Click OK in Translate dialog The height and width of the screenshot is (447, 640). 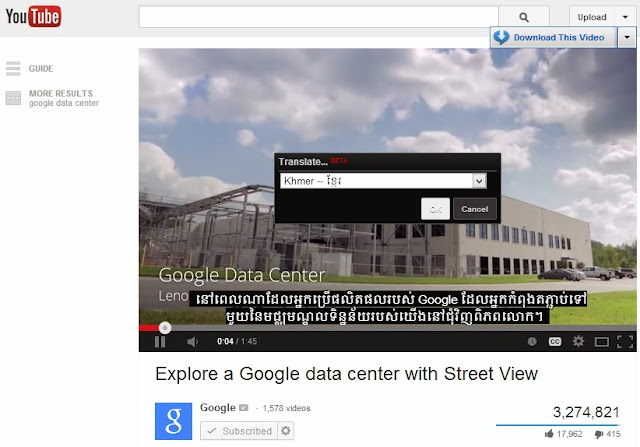click(436, 209)
